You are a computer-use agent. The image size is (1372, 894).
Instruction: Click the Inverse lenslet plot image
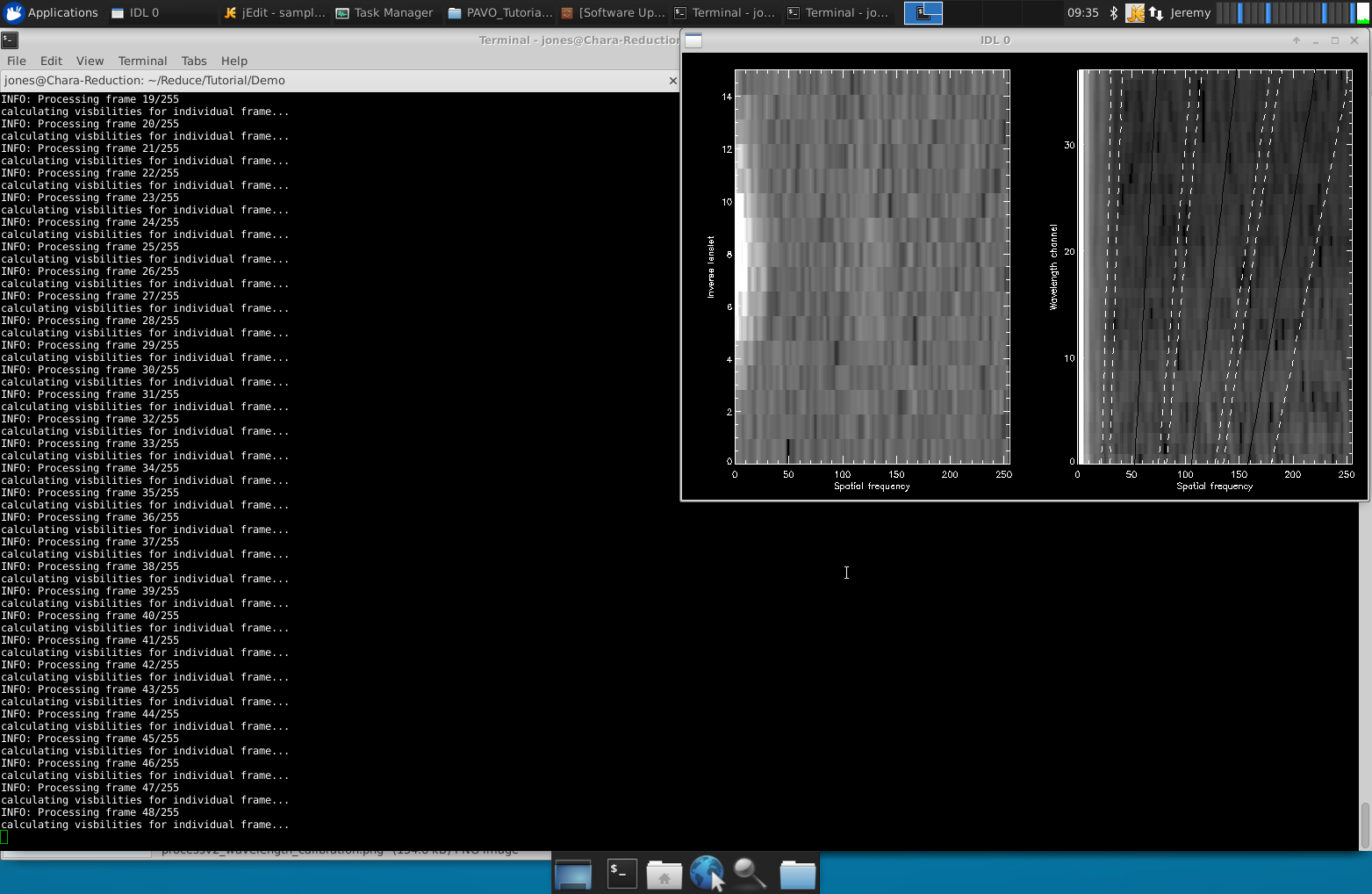pos(872,266)
